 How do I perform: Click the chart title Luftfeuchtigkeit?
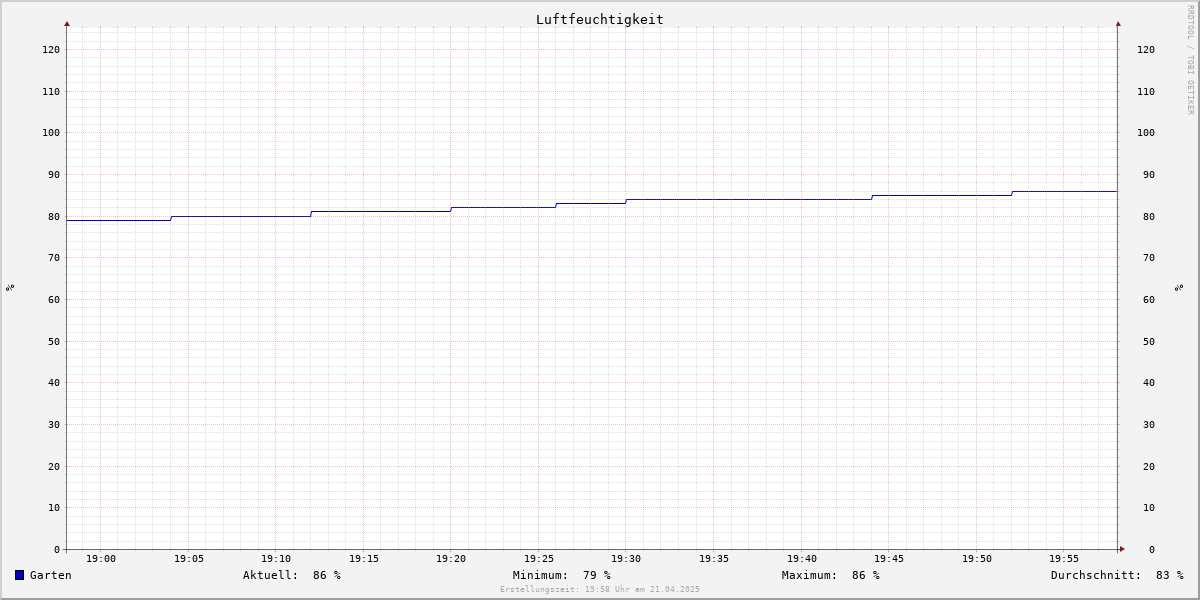point(600,19)
